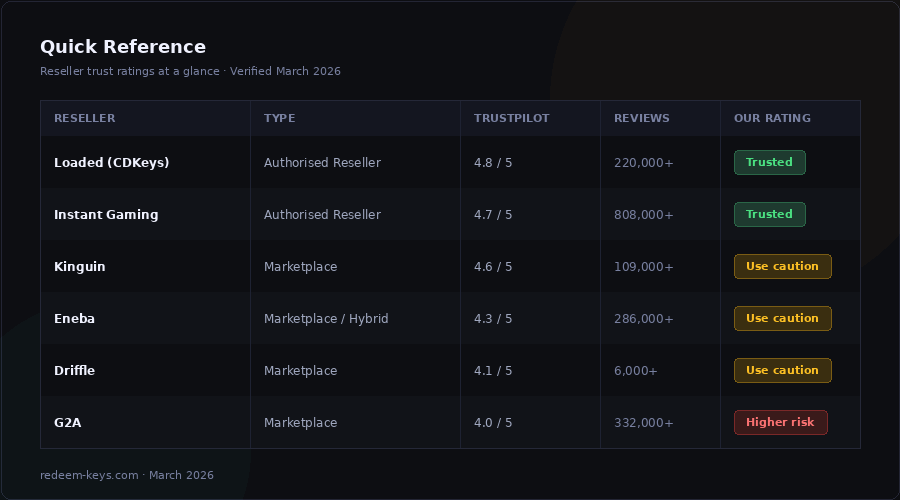
Task: Click Driffle's Use caution badge
Action: pyautogui.click(x=782, y=370)
